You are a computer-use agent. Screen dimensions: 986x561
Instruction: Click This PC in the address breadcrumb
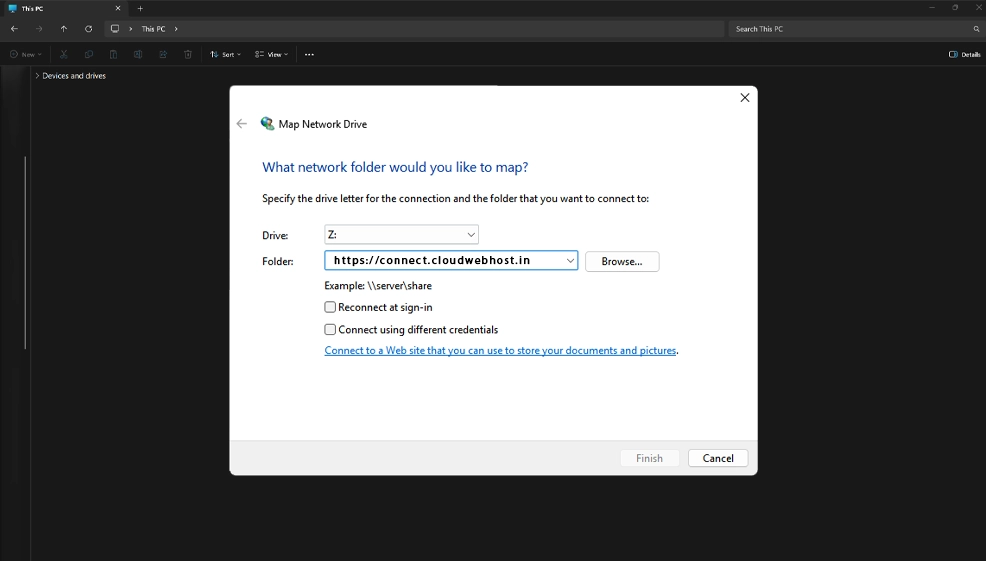(153, 29)
